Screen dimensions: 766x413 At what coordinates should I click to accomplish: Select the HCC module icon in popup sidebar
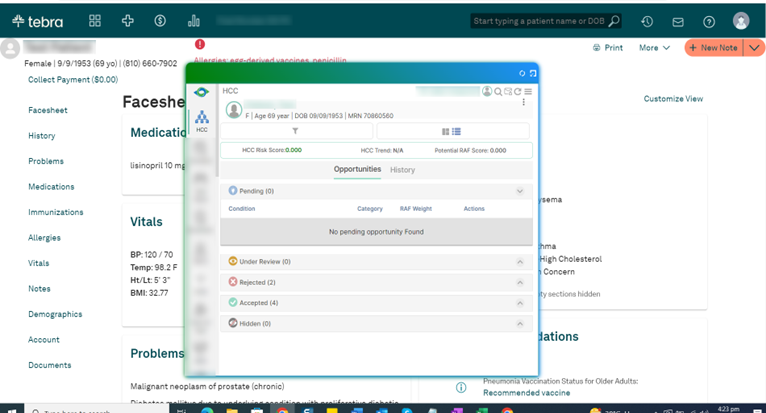point(202,120)
